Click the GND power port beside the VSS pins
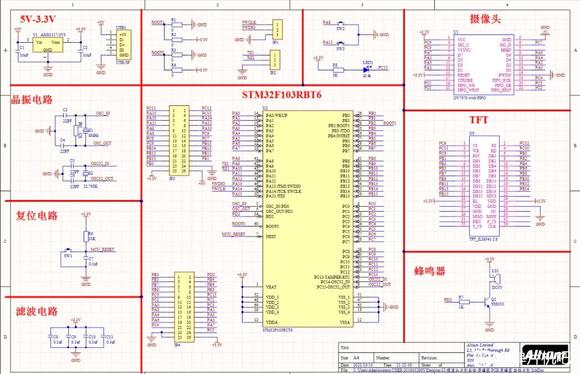Viewport: 580px width, 374px height. coord(390,307)
